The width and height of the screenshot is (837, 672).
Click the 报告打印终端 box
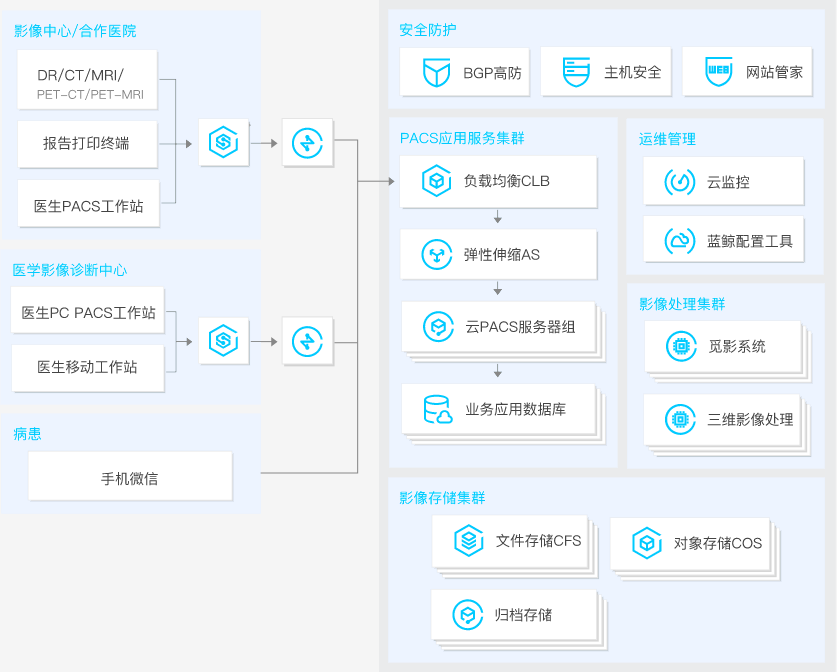coord(87,143)
